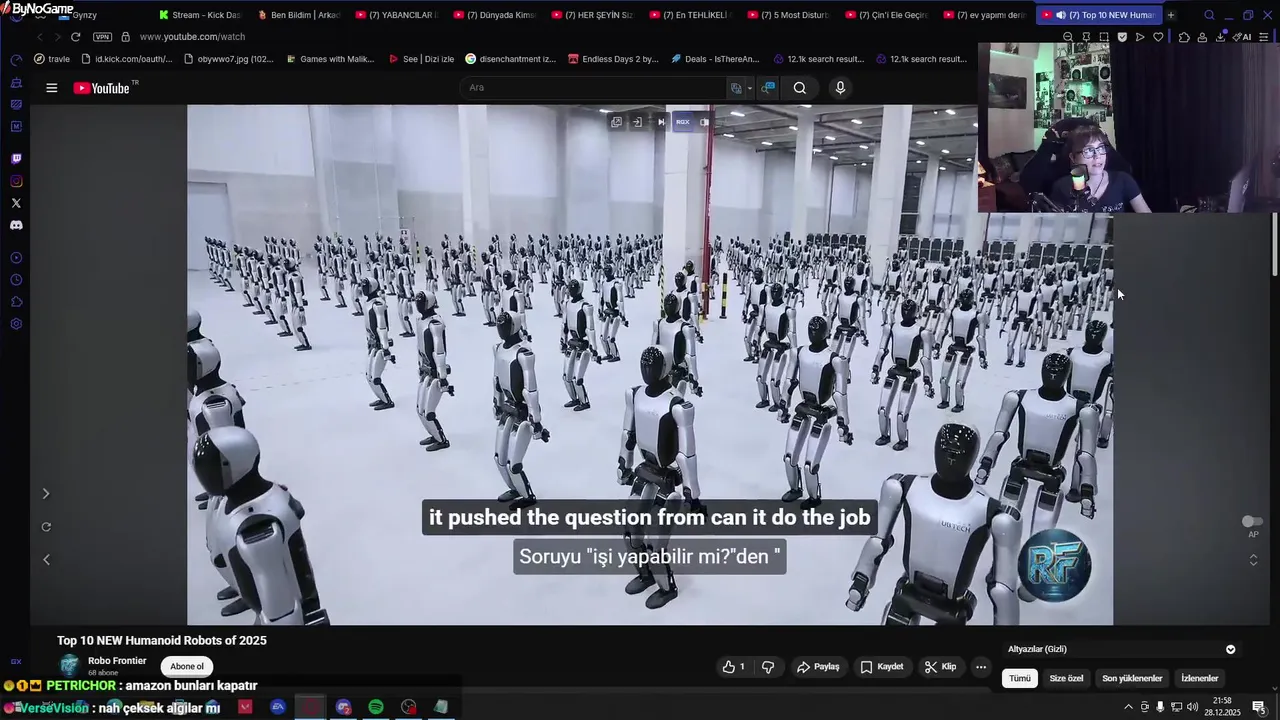
Task: Open the search icon in the tab bar
Action: coord(1209,15)
